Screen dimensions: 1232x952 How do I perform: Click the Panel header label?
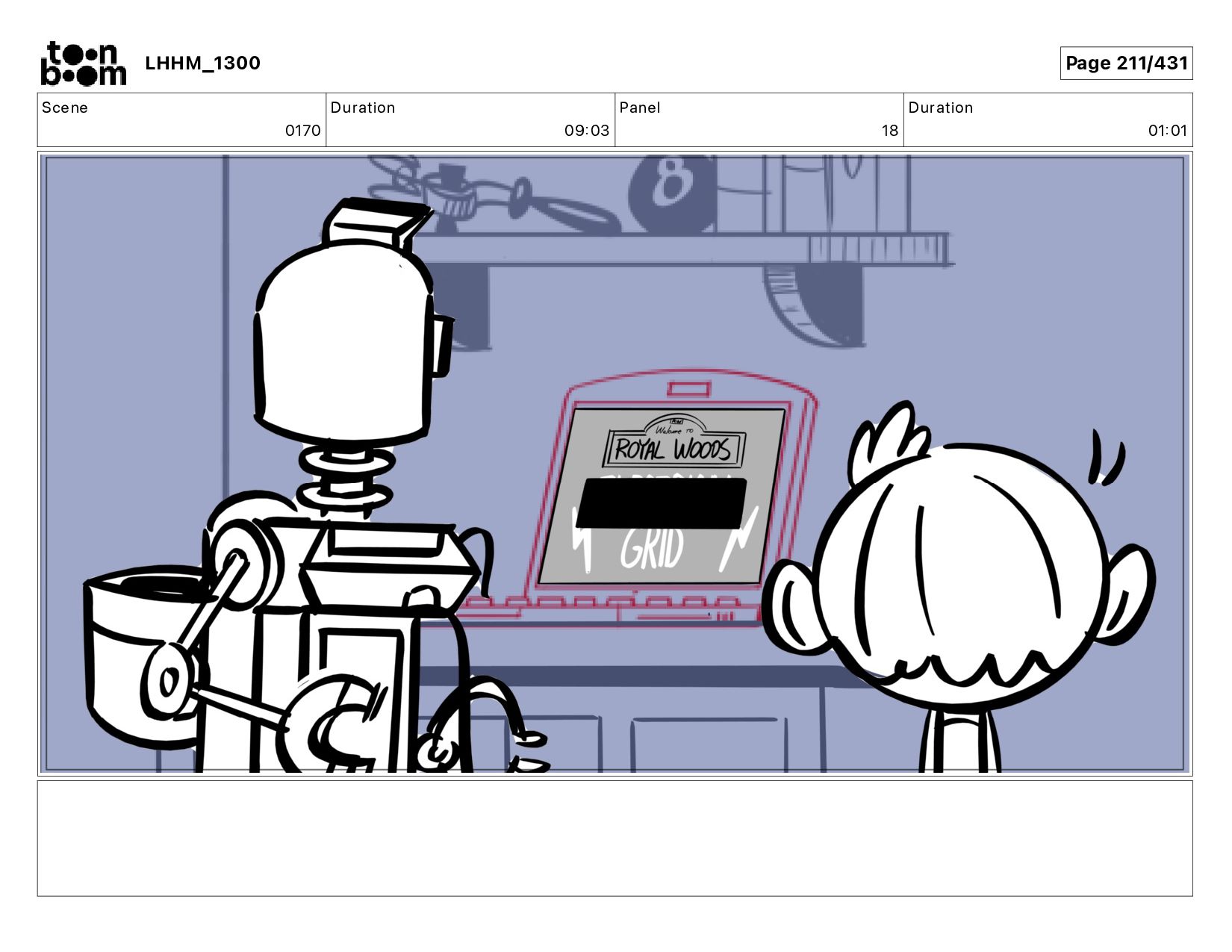(x=640, y=108)
